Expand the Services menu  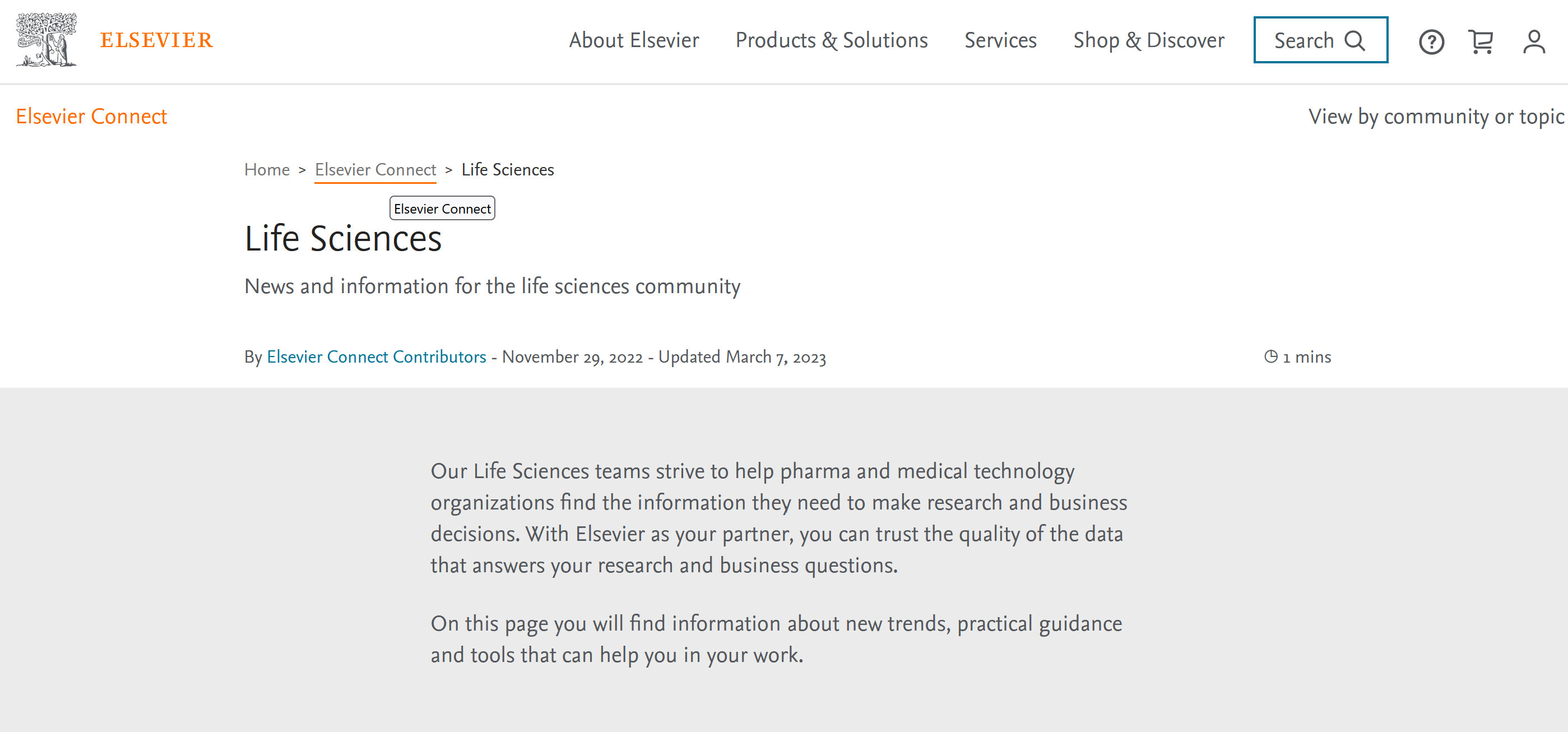click(1000, 40)
